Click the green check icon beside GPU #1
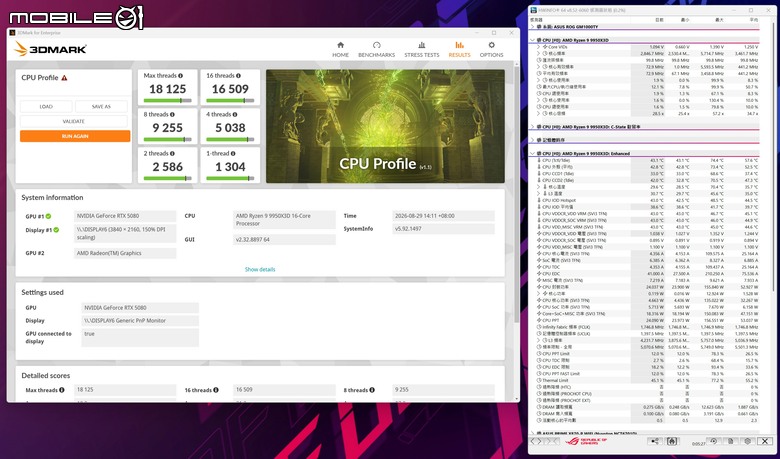The image size is (780, 459). [48, 216]
